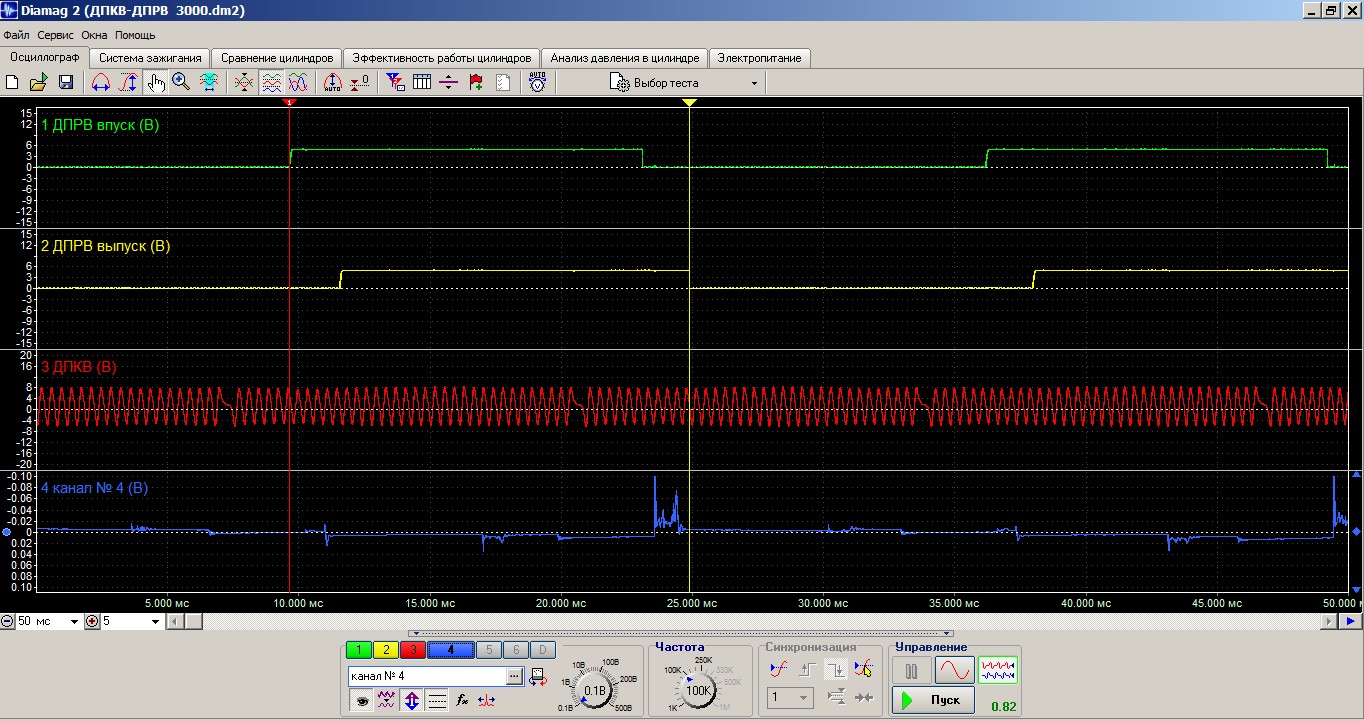
Task: Adjust the 0.1В voltage range knob
Action: [594, 690]
